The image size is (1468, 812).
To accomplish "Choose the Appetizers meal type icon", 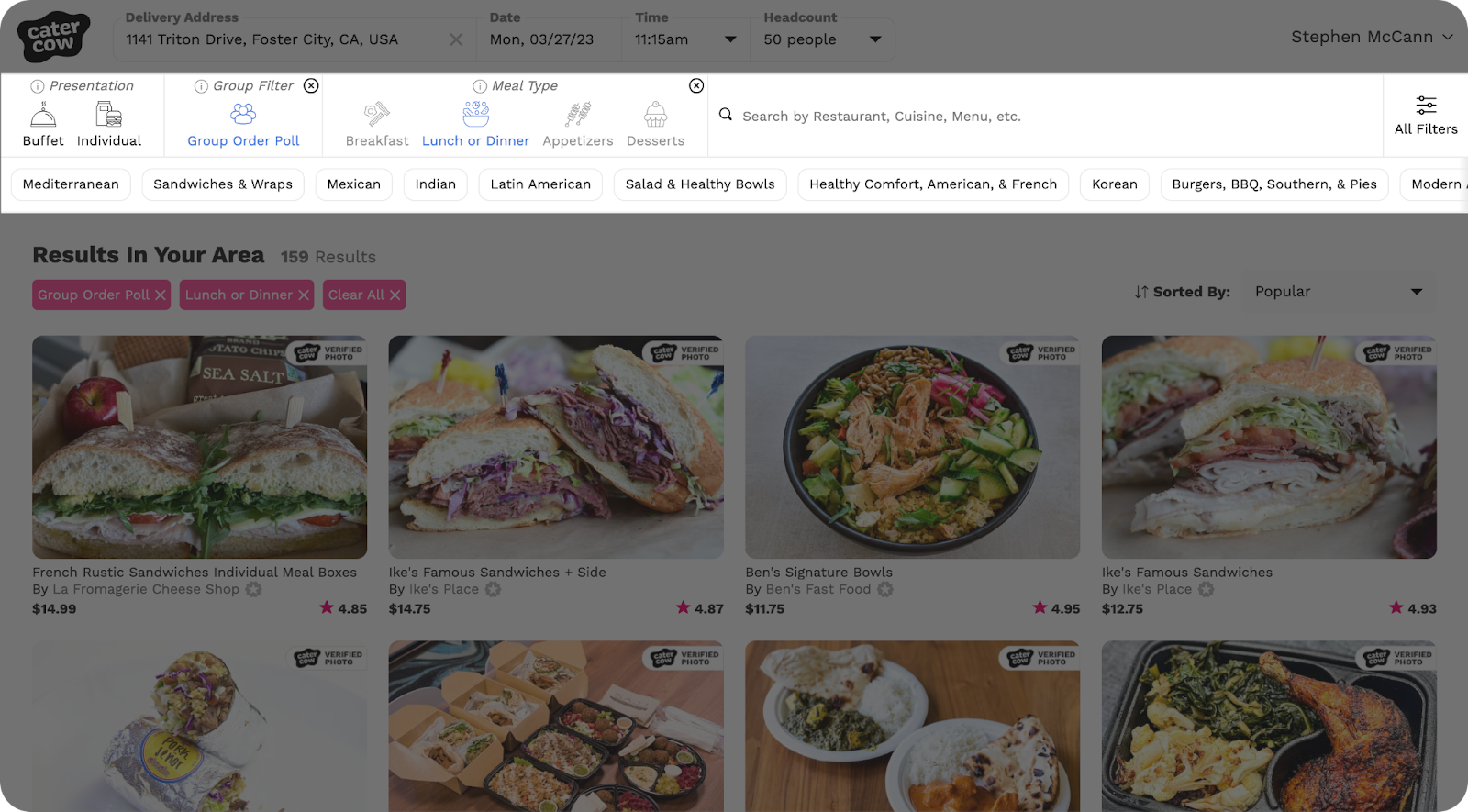I will coord(577,114).
